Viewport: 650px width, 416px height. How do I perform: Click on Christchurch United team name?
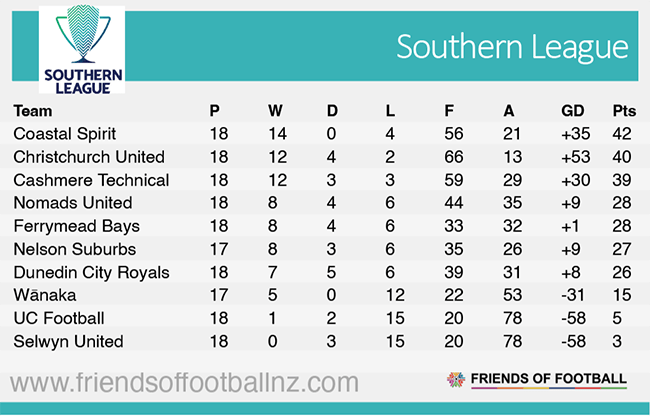(x=89, y=157)
